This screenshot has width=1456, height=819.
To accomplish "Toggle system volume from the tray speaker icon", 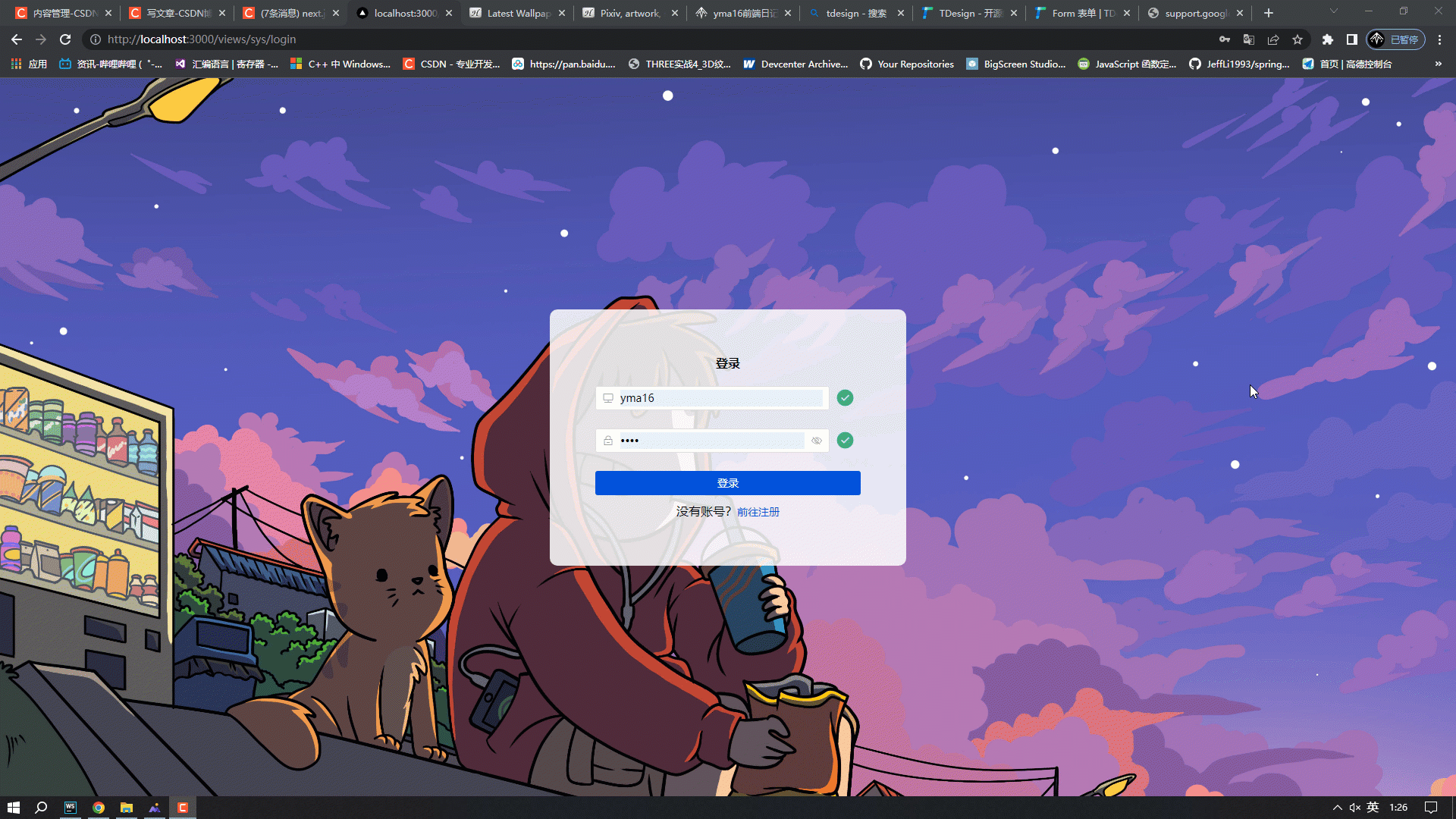I will tap(1354, 807).
